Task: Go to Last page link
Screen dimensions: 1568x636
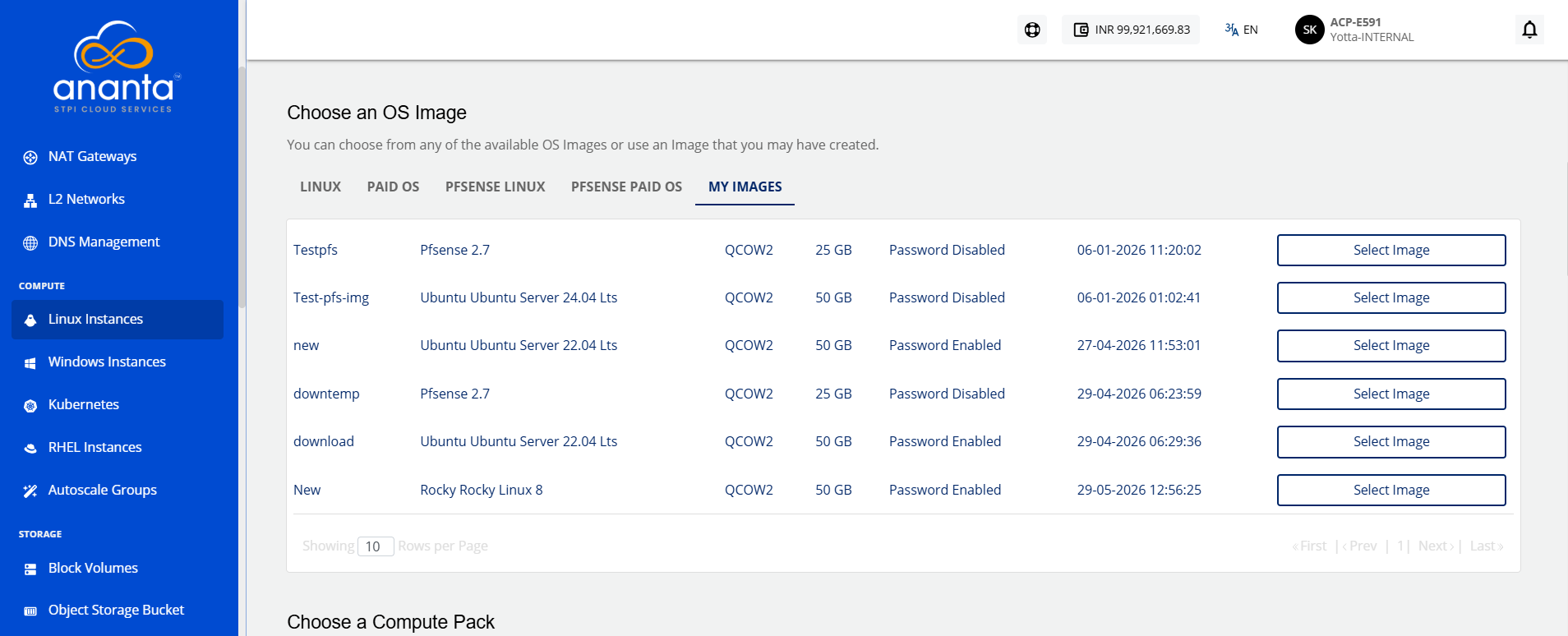Action: (x=1487, y=546)
